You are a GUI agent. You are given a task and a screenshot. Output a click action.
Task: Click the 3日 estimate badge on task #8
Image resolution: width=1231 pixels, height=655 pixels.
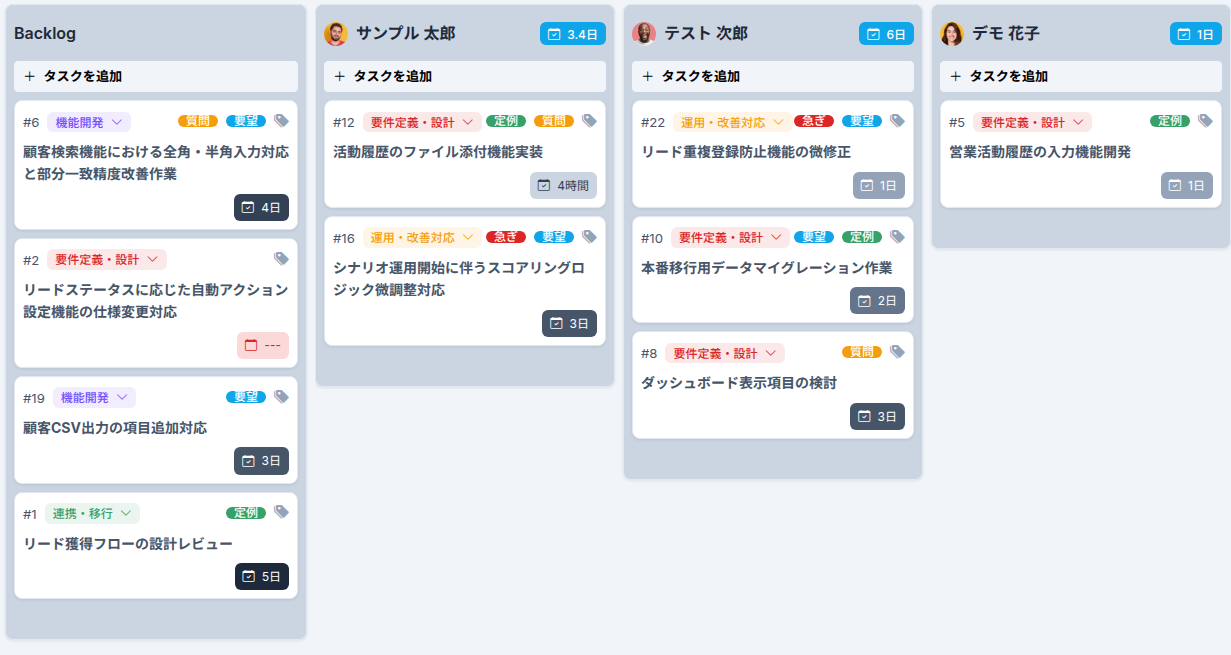(x=877, y=416)
